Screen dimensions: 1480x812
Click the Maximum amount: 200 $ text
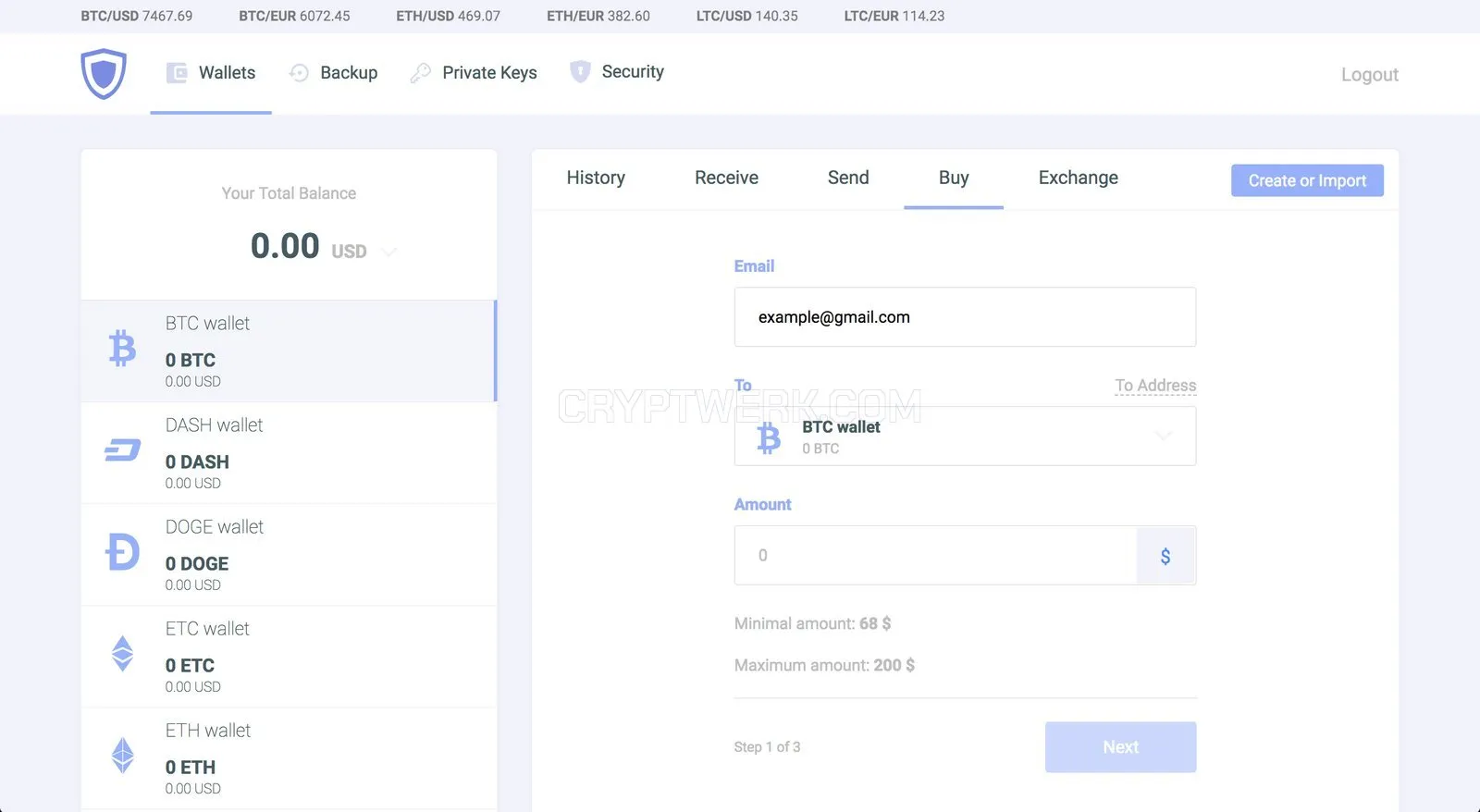coord(824,665)
